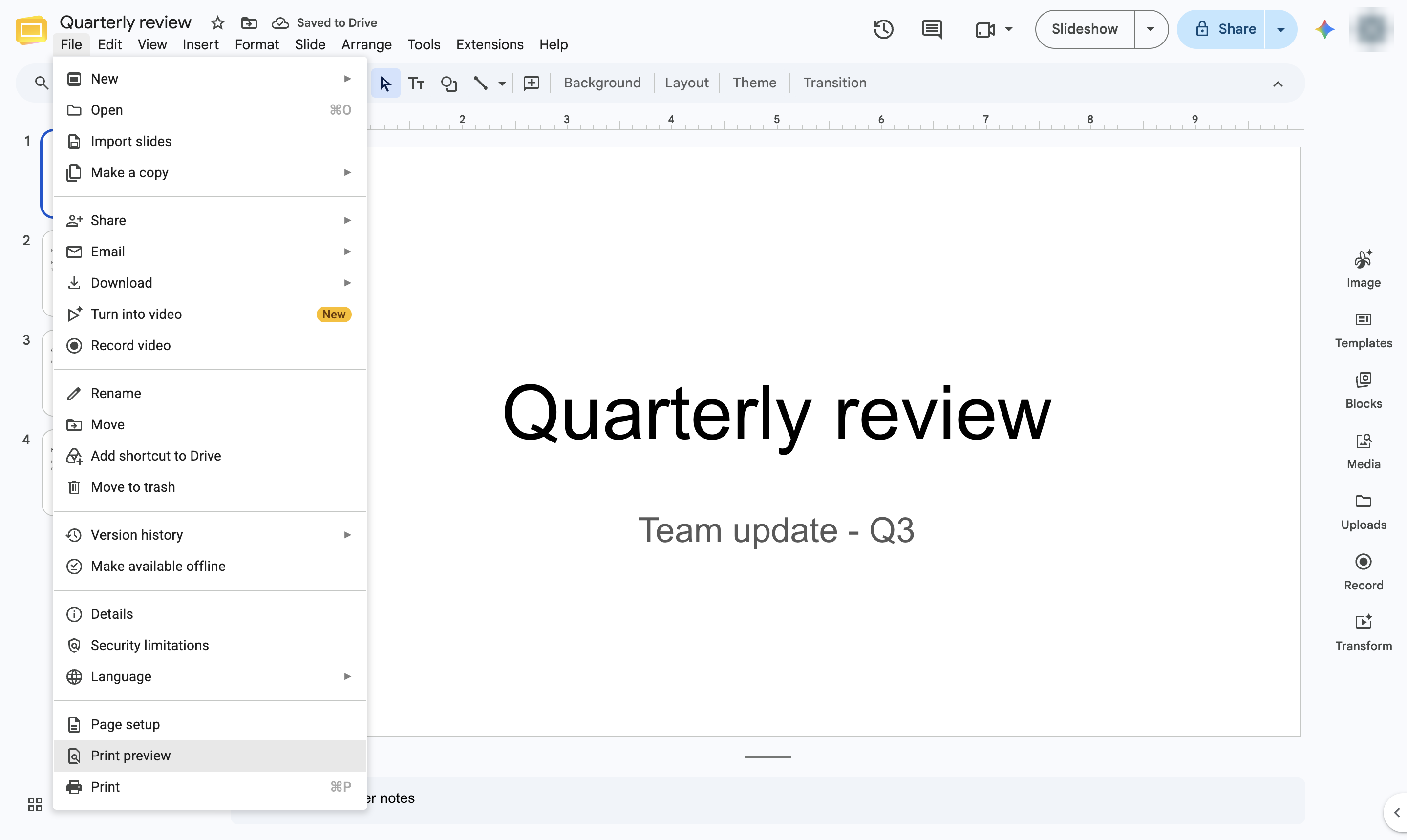The height and width of the screenshot is (840, 1407).
Task: Select Download in the File menu
Action: point(210,282)
